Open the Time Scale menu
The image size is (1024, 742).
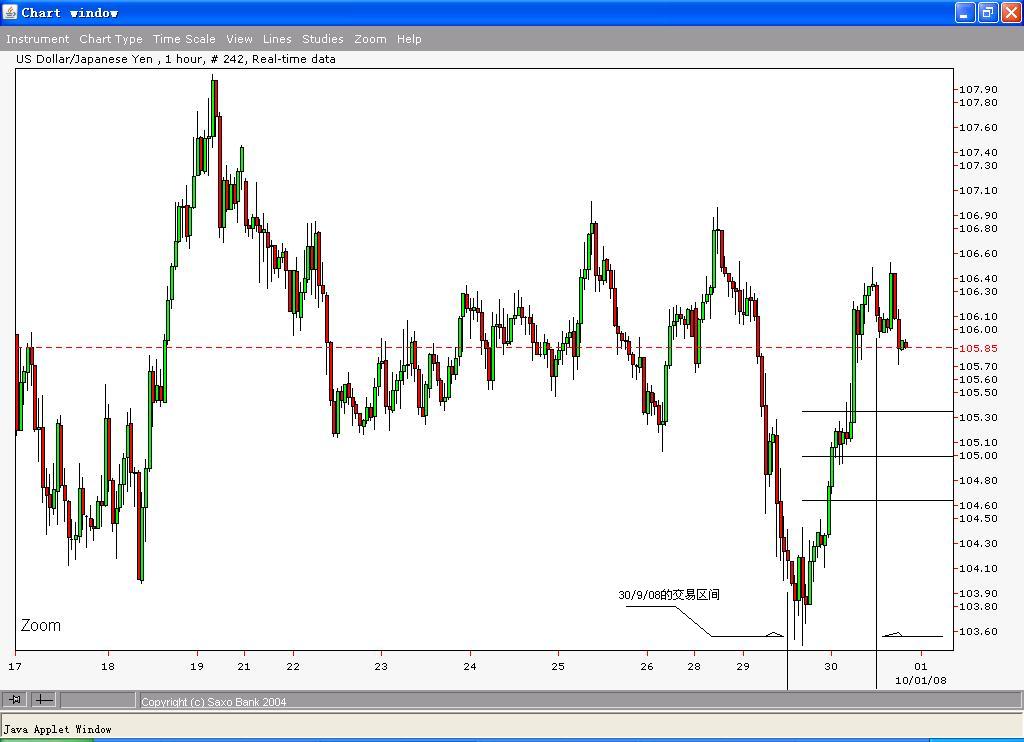pos(184,39)
